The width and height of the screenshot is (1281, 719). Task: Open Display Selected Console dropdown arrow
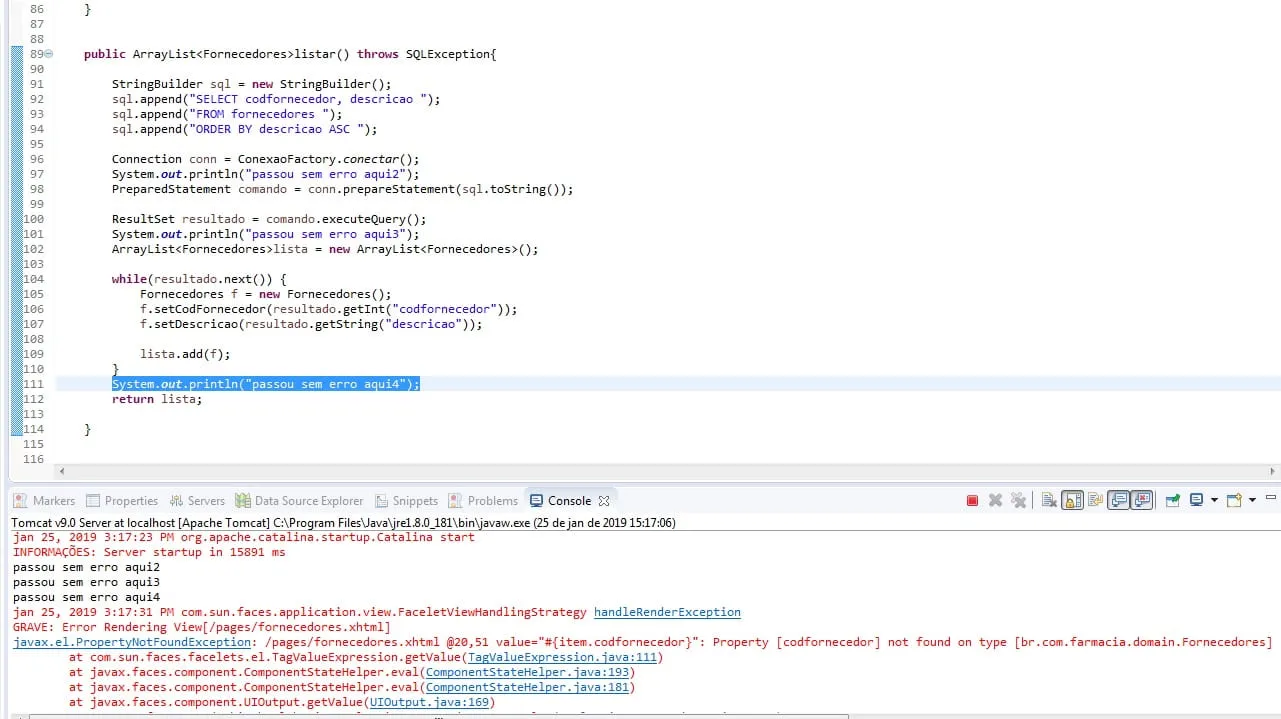point(1214,500)
